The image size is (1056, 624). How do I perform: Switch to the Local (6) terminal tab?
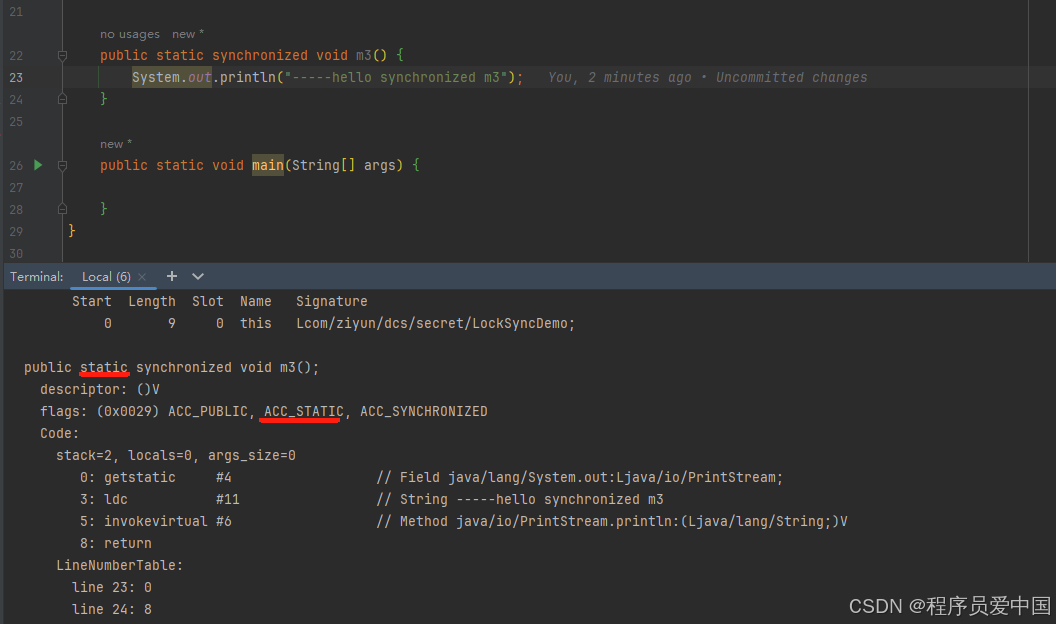pos(106,277)
